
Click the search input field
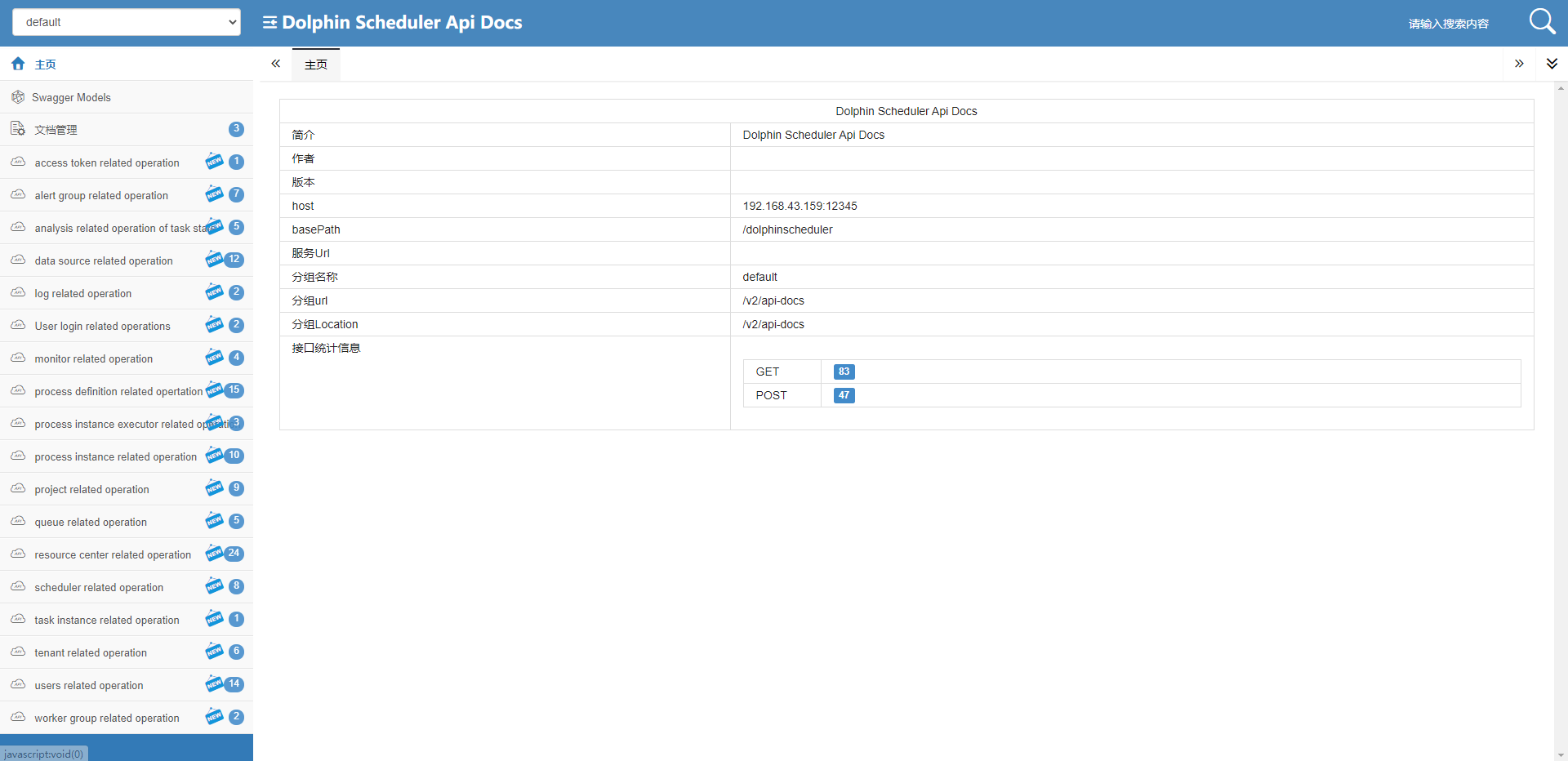[1450, 24]
